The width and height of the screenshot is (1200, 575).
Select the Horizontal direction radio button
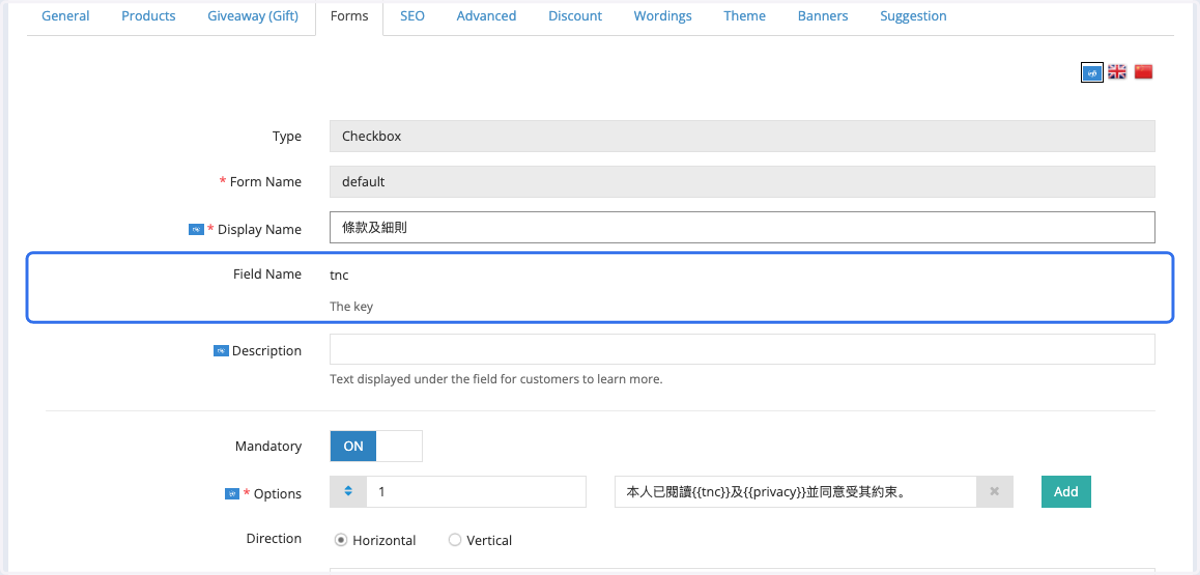(x=341, y=540)
